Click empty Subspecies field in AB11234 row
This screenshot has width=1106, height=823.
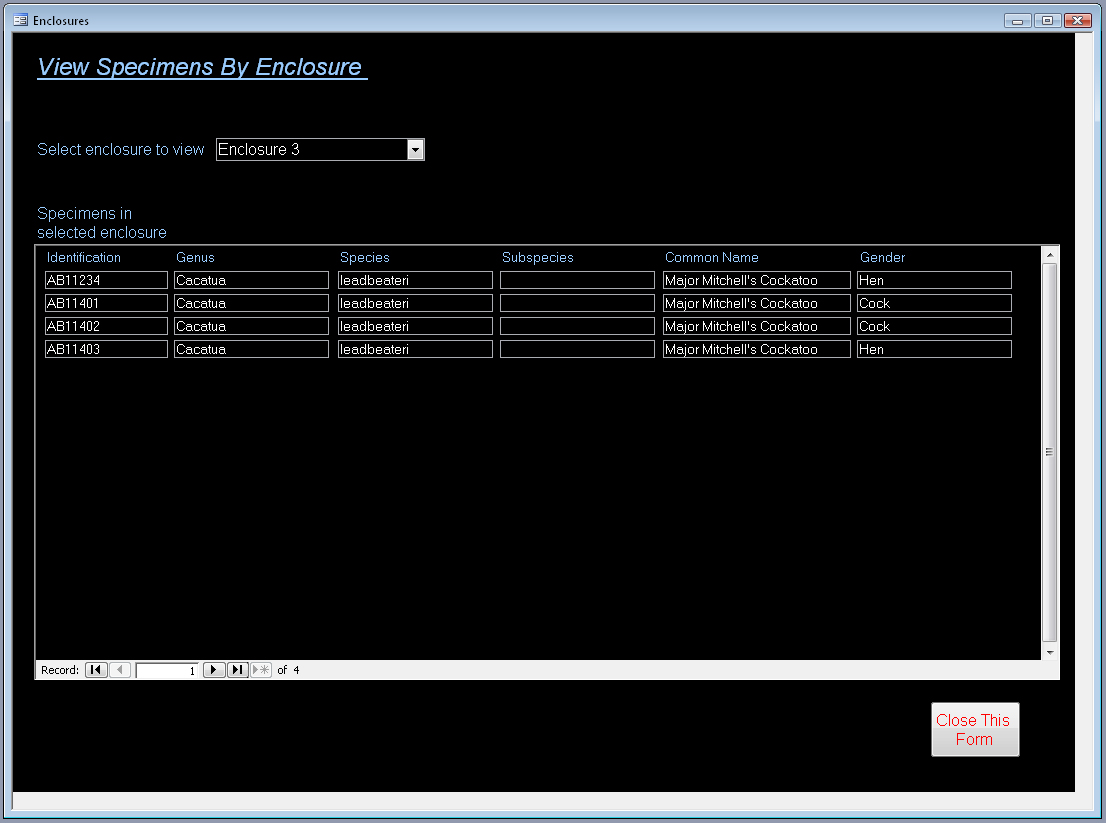pos(577,280)
